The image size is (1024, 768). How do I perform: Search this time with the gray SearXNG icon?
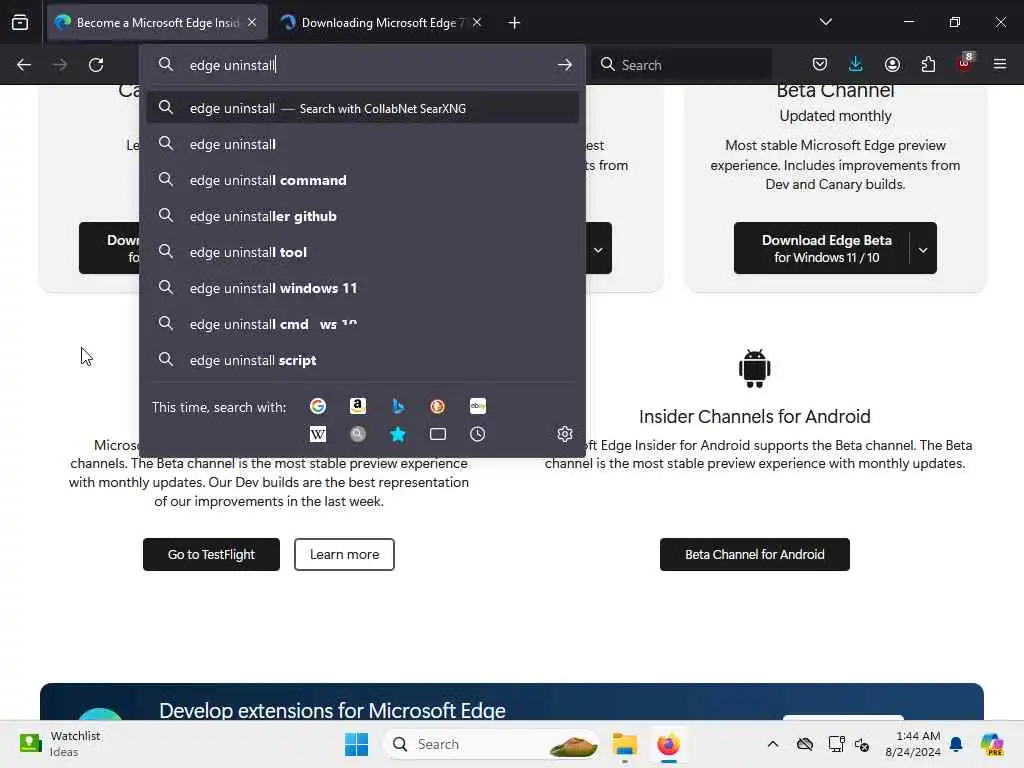click(358, 434)
